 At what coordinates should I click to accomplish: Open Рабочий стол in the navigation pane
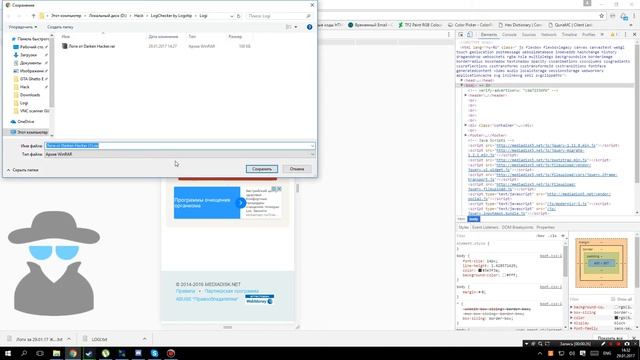point(31,47)
